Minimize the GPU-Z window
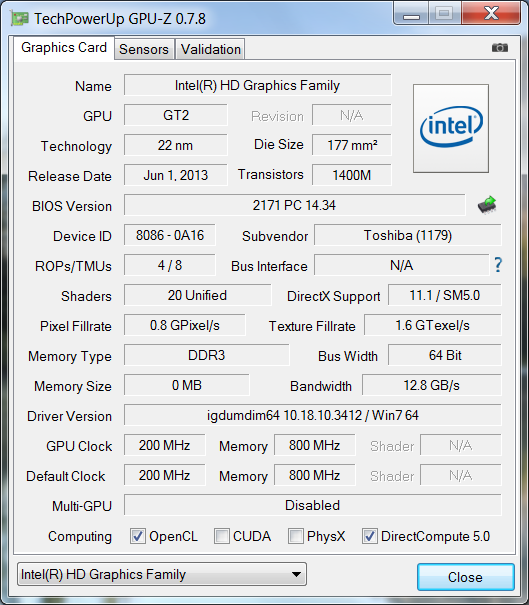The image size is (529, 605). [411, 14]
